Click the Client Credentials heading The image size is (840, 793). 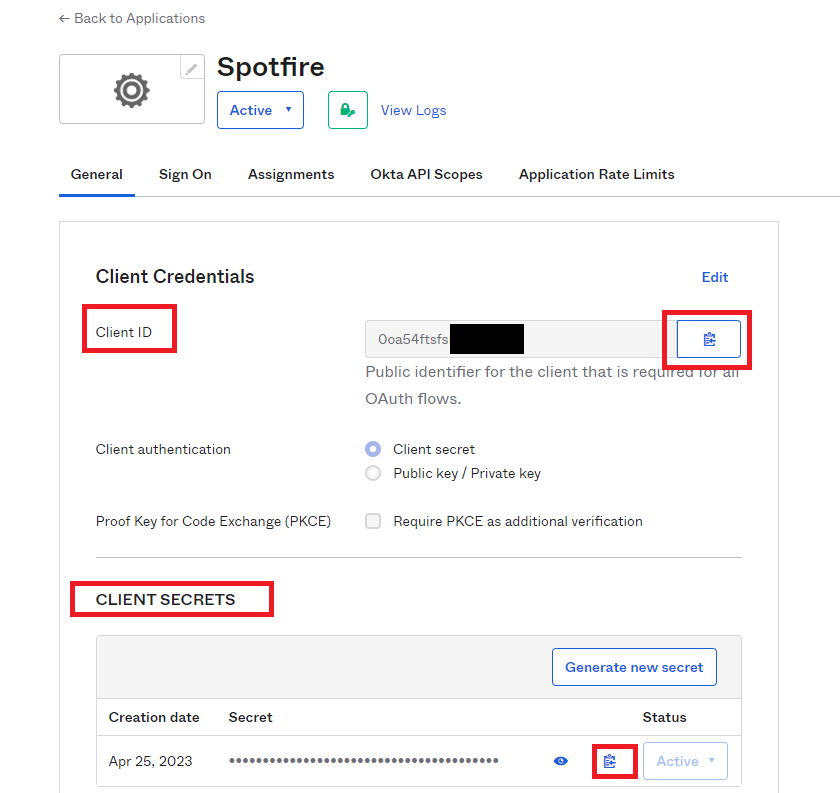[175, 276]
